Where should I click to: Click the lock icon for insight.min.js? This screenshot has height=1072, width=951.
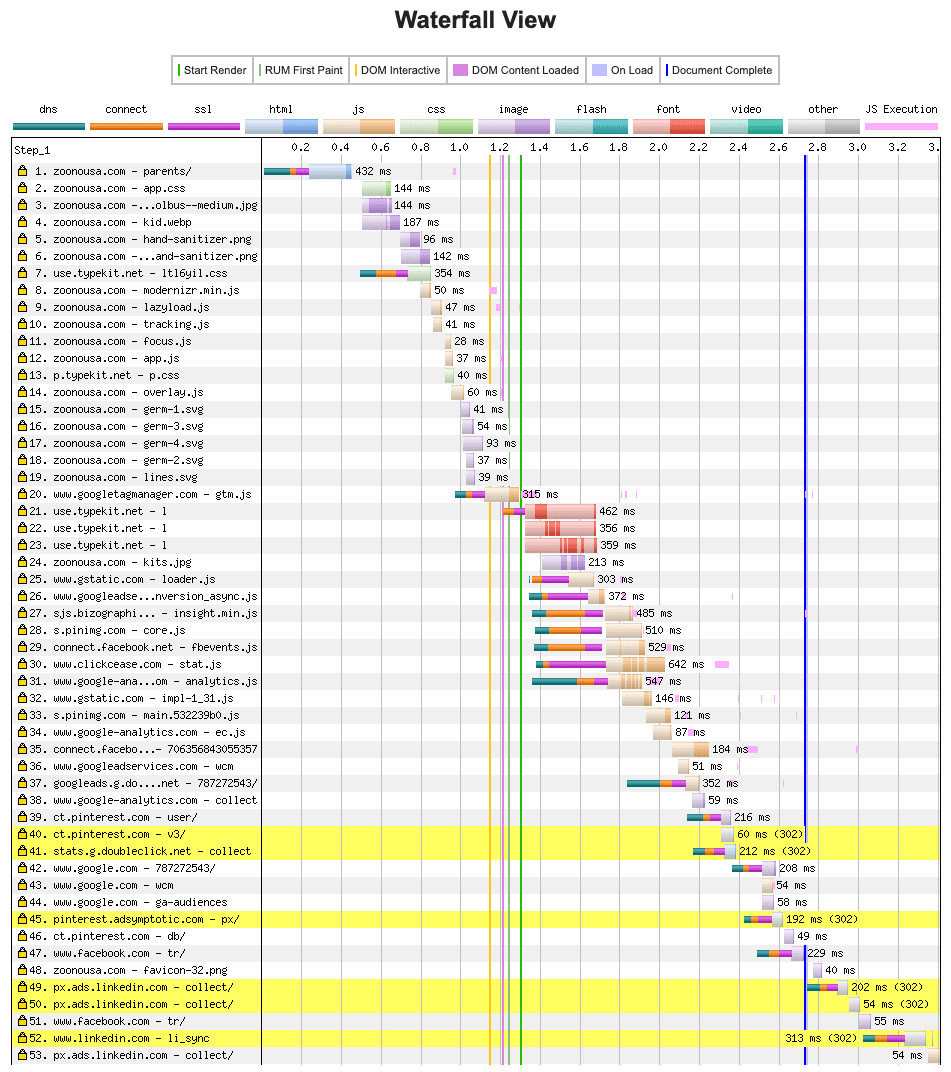coord(23,613)
